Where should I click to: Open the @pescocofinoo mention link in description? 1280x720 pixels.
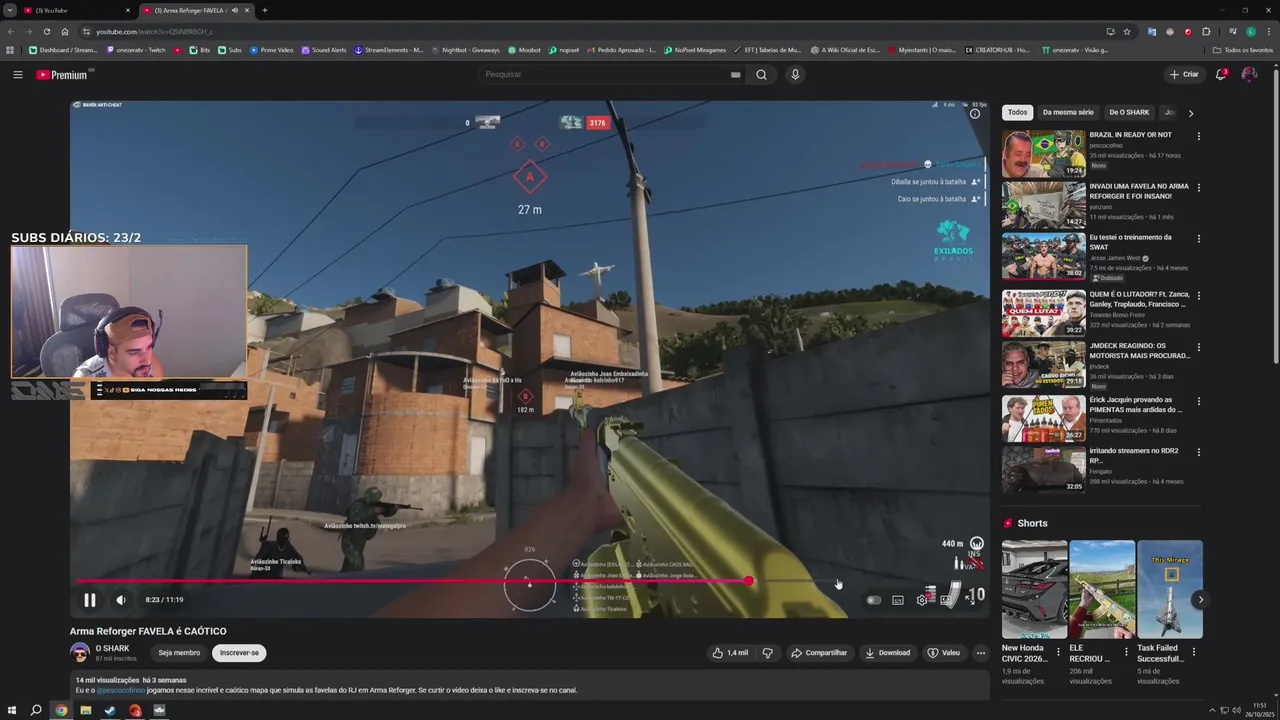point(121,690)
